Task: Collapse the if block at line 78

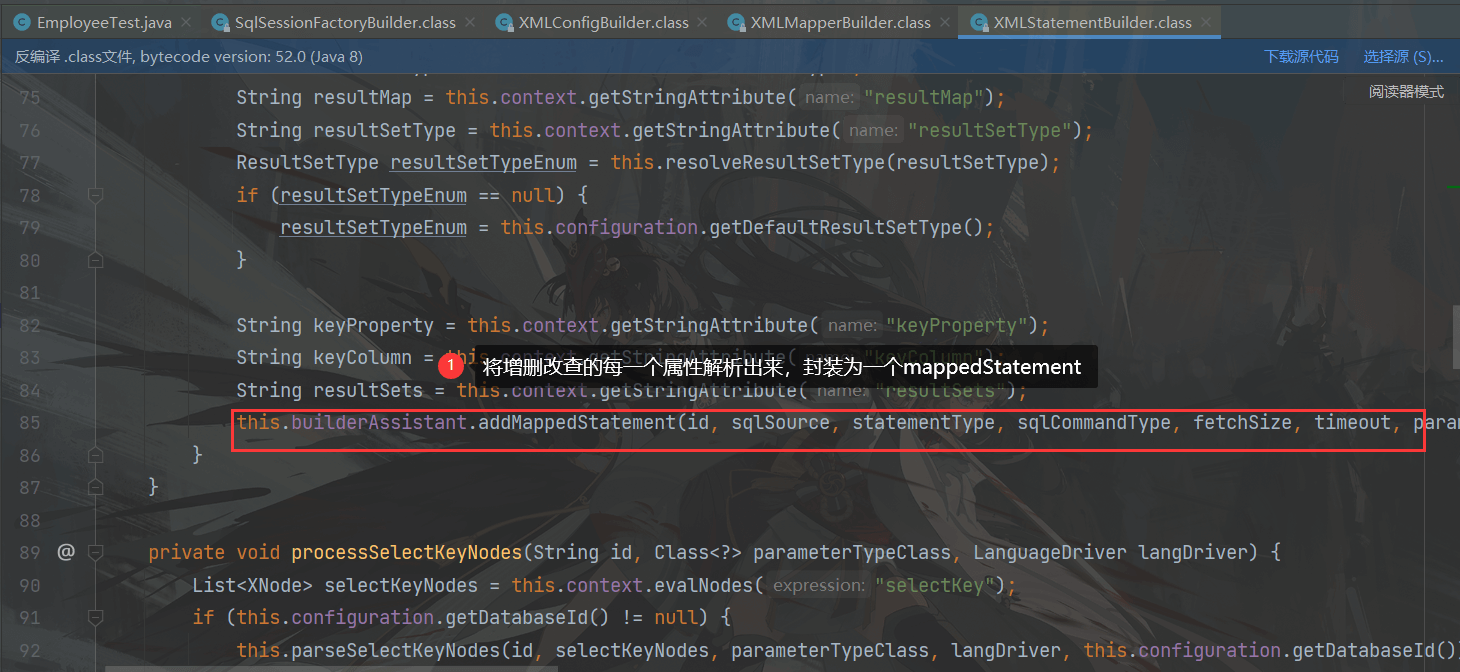Action: (x=96, y=195)
